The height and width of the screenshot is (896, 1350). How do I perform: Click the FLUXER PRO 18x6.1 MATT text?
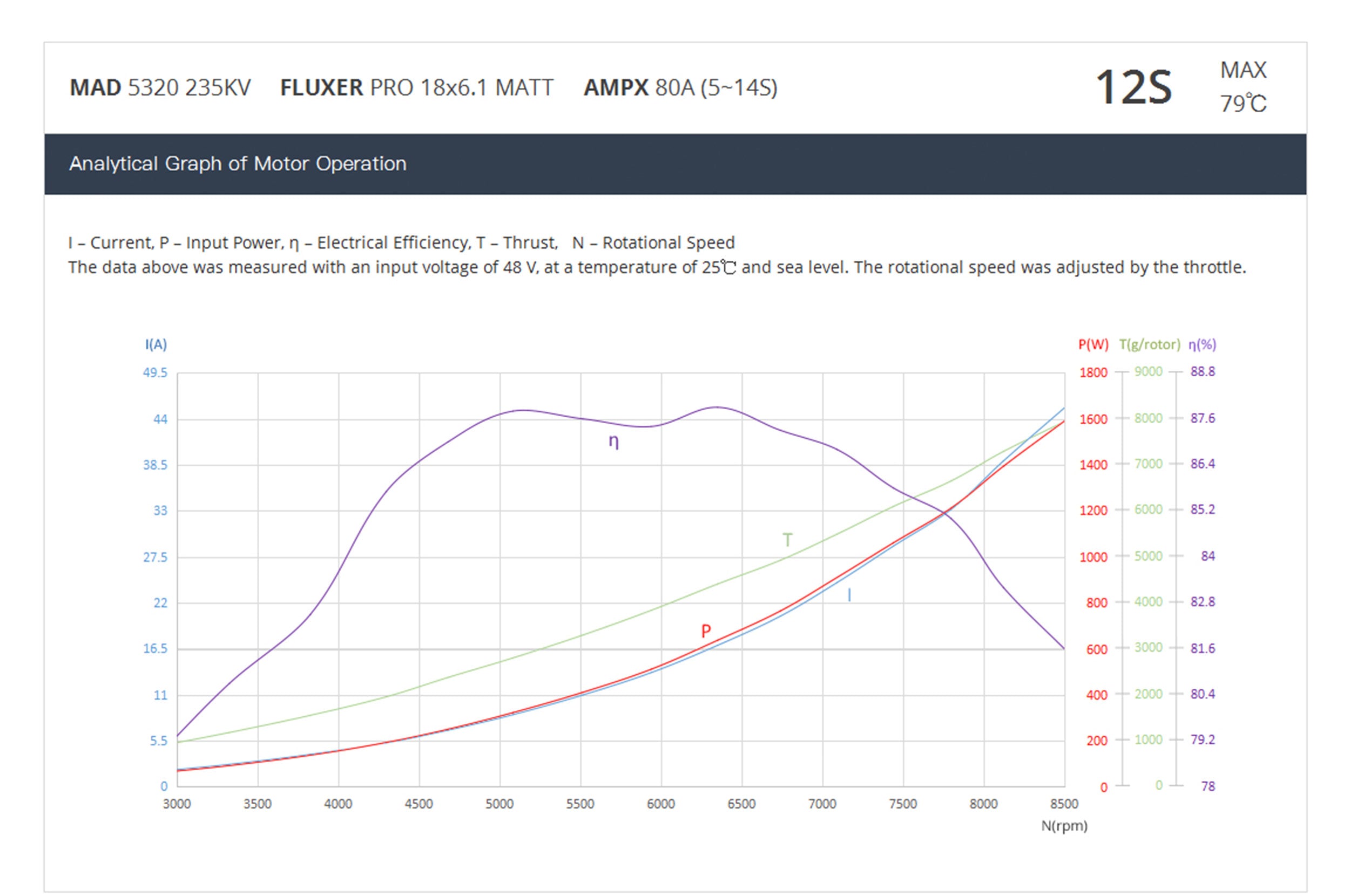click(416, 87)
